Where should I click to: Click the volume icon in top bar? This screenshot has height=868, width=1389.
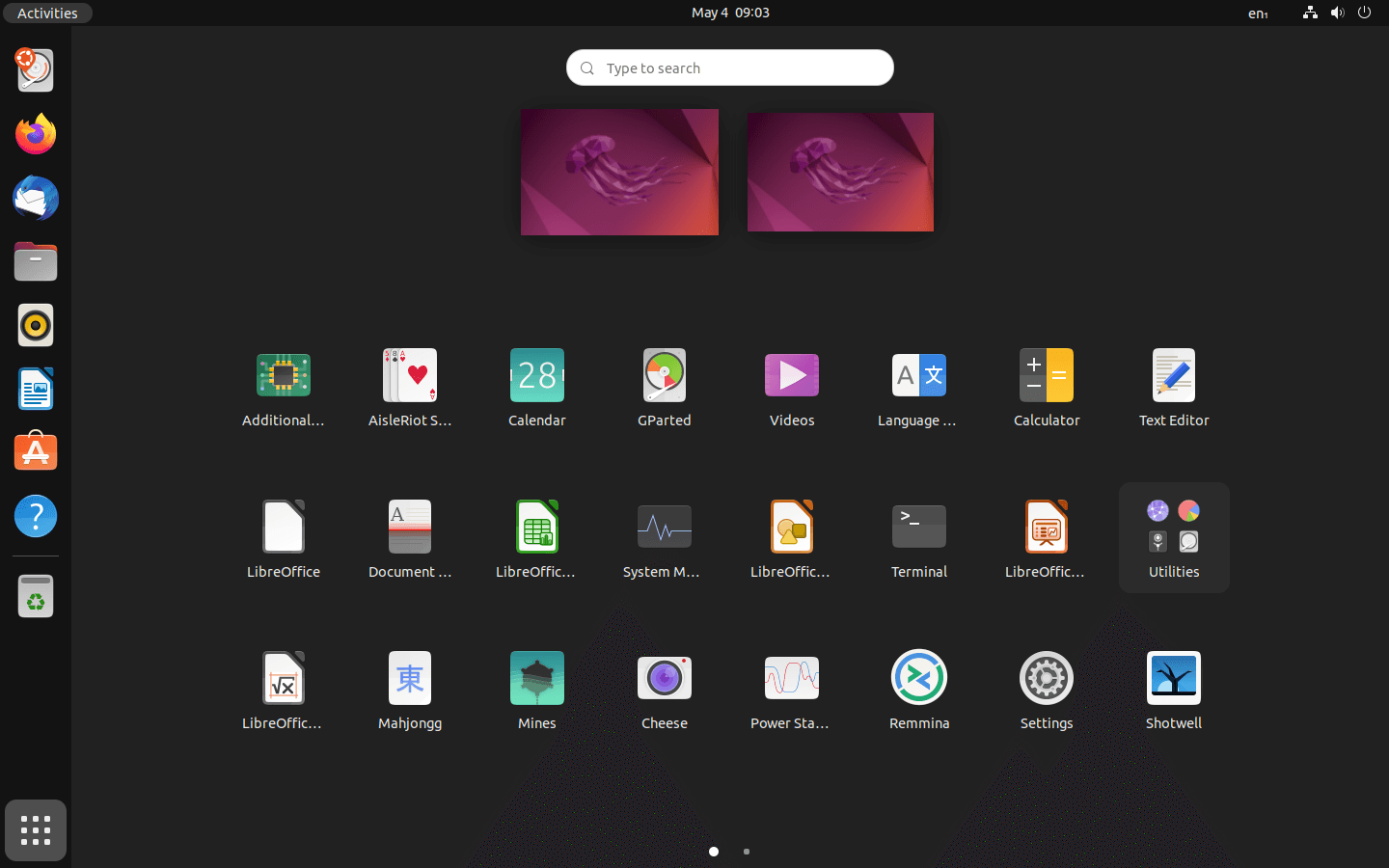pyautogui.click(x=1337, y=13)
